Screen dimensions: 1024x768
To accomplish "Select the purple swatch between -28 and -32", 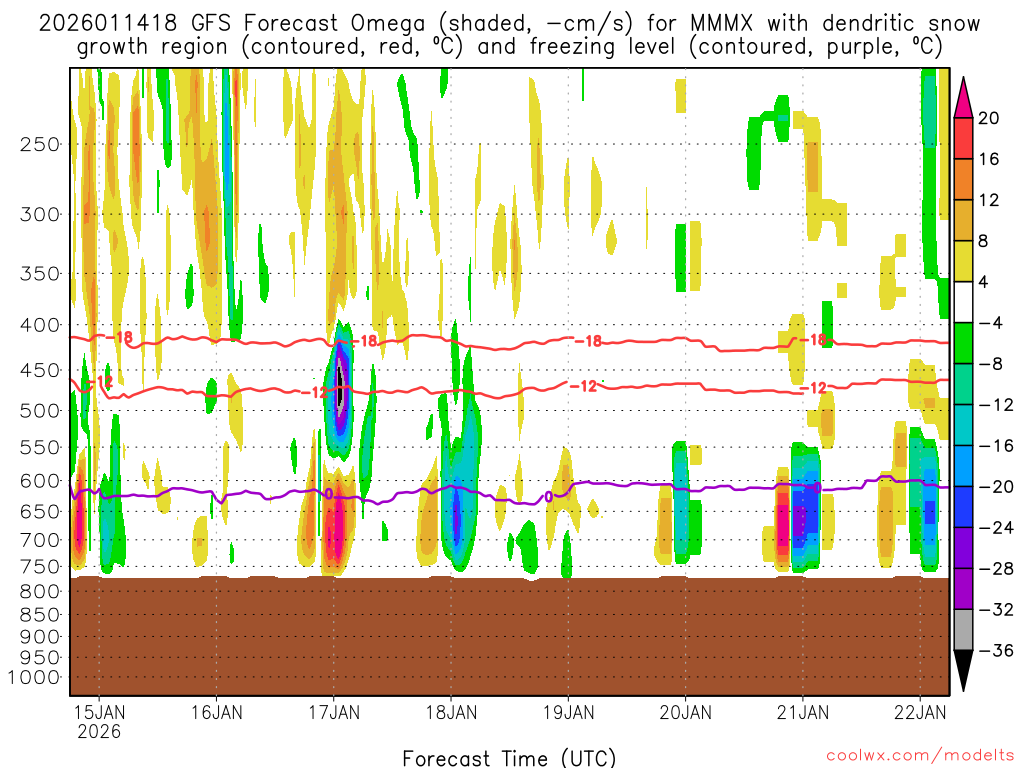I will [964, 589].
